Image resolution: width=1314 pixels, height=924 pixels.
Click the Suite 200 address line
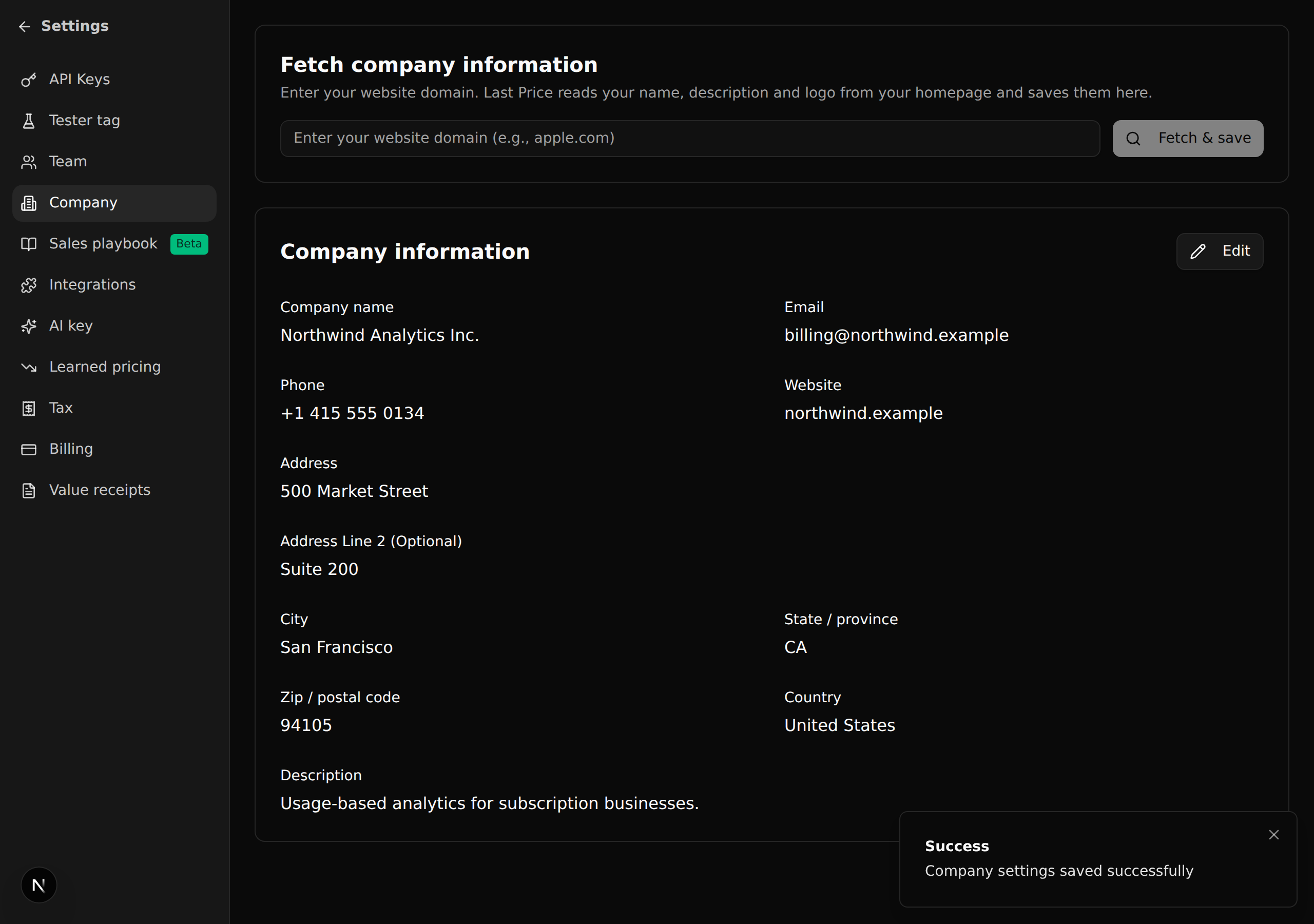[x=319, y=570]
